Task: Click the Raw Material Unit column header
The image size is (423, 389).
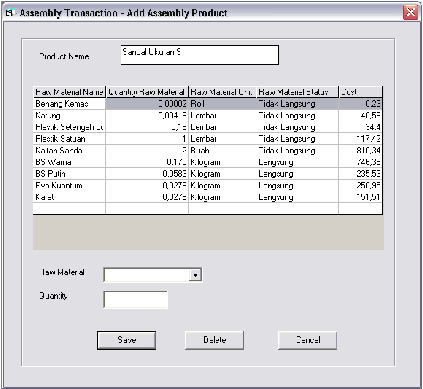Action: (222, 92)
